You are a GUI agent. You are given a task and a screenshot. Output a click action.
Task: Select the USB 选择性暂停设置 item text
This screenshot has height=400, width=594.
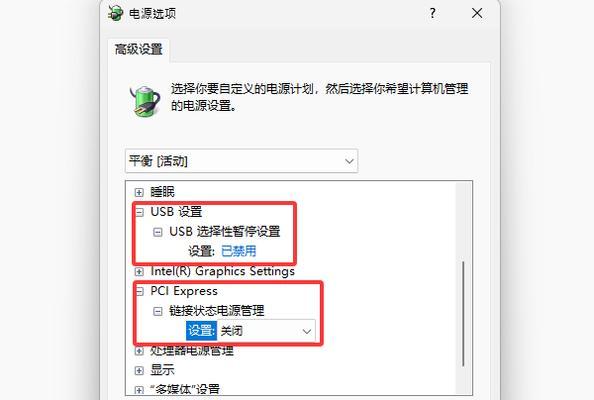point(225,231)
